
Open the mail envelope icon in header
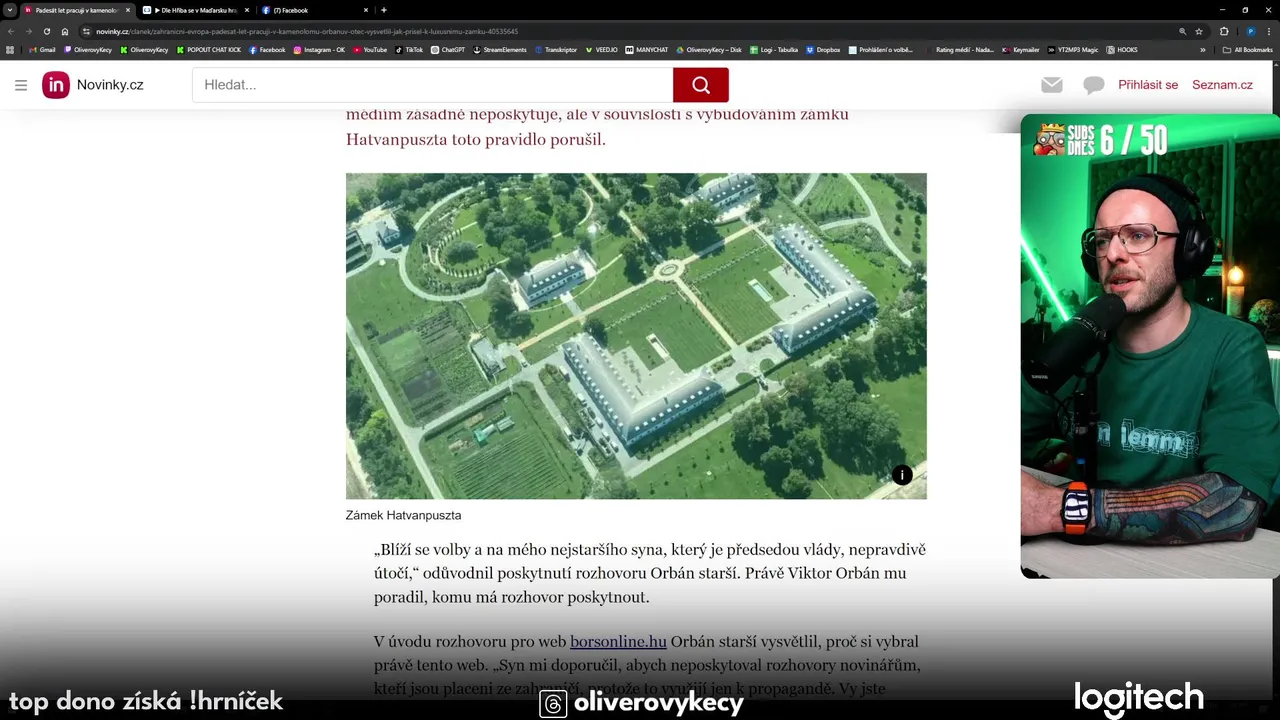point(1052,85)
